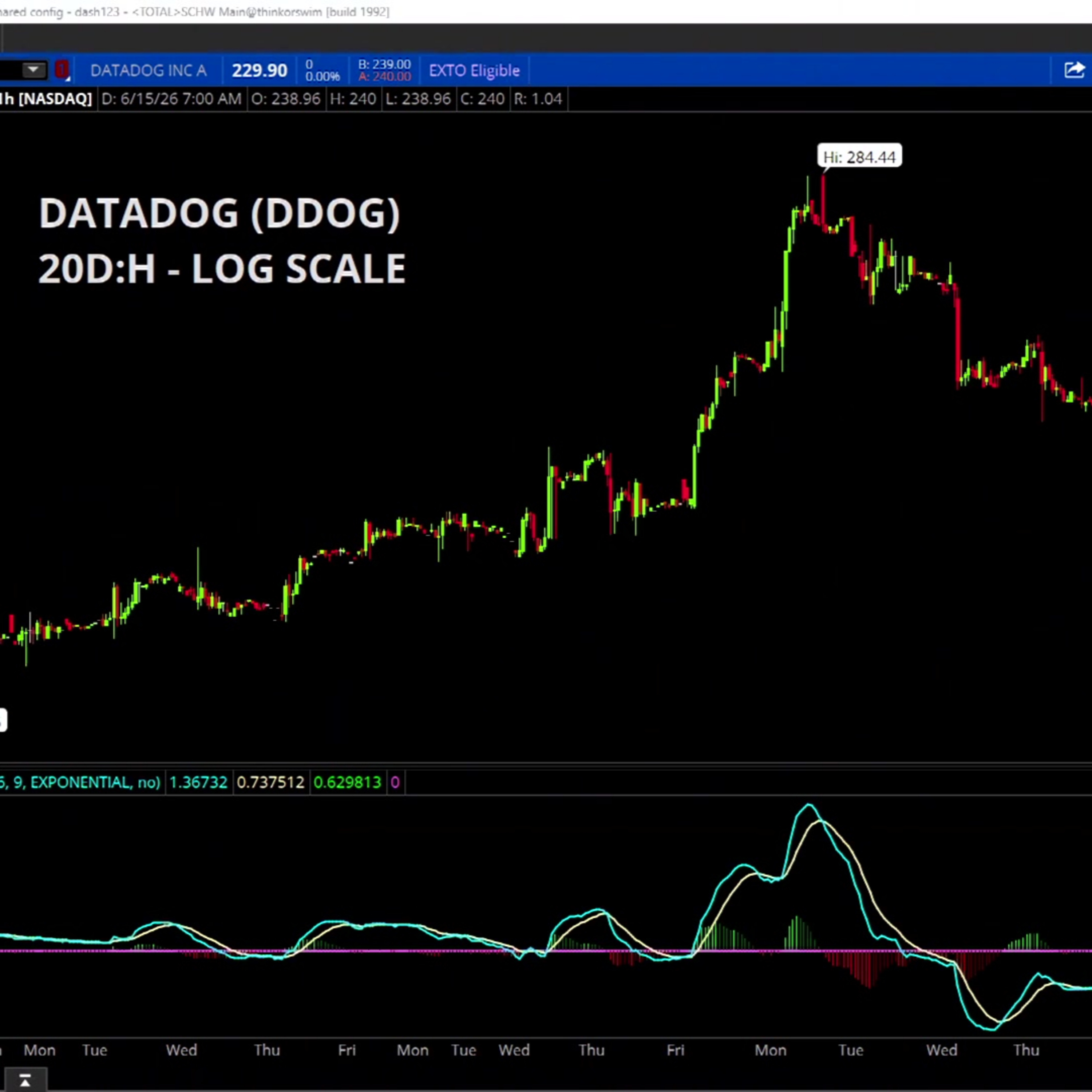Click the low value L: 238.96

pos(418,99)
